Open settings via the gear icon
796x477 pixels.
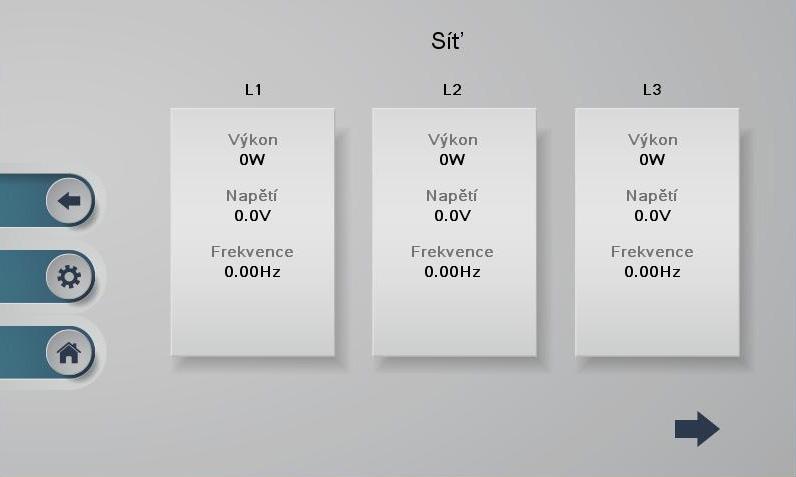tap(70, 277)
